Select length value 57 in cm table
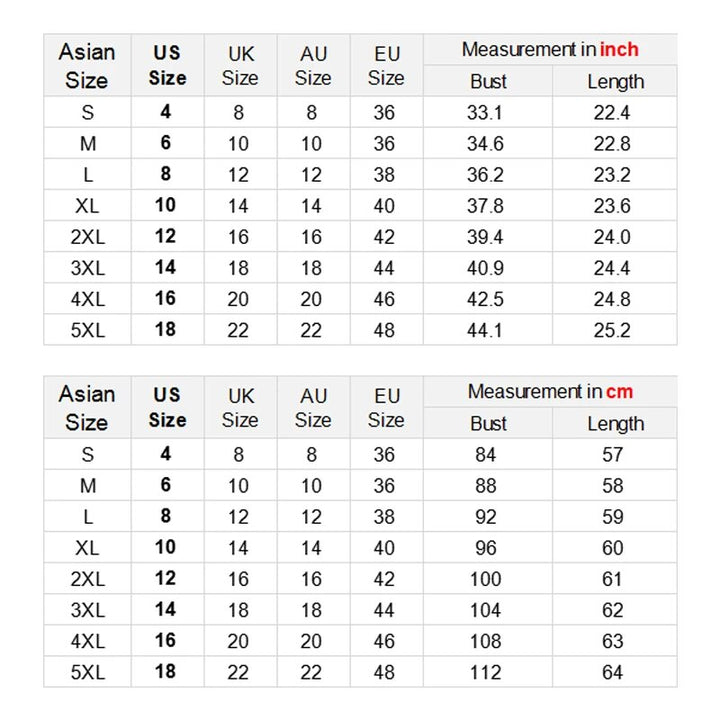 click(613, 455)
